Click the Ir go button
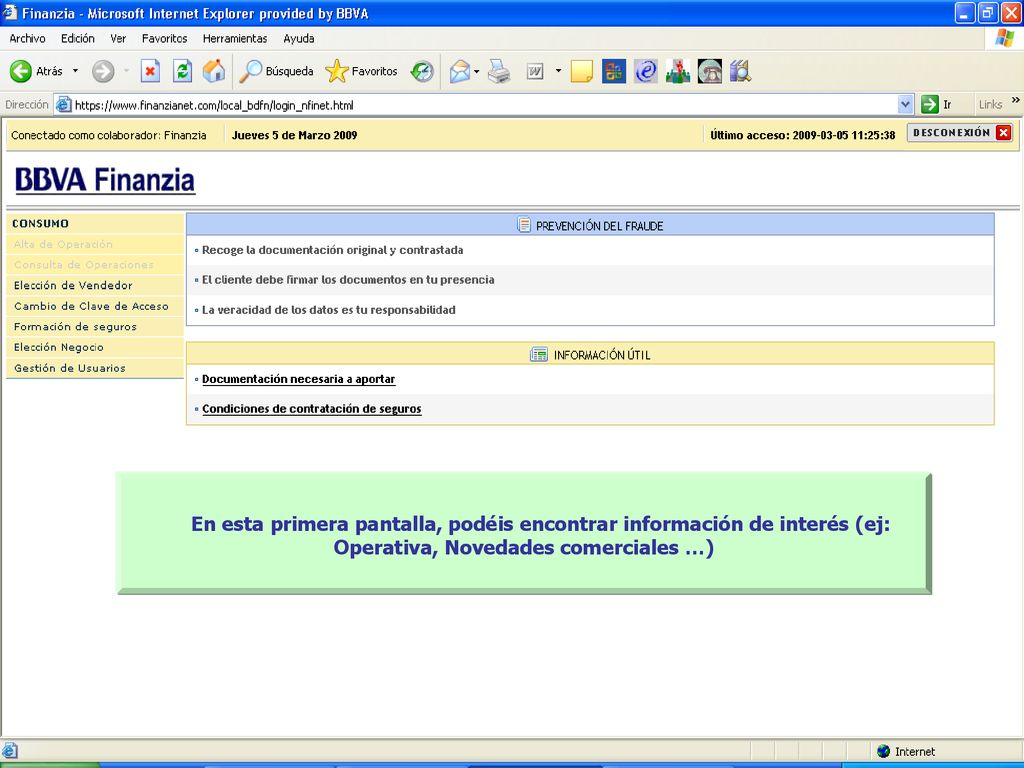This screenshot has height=768, width=1024. click(936, 104)
